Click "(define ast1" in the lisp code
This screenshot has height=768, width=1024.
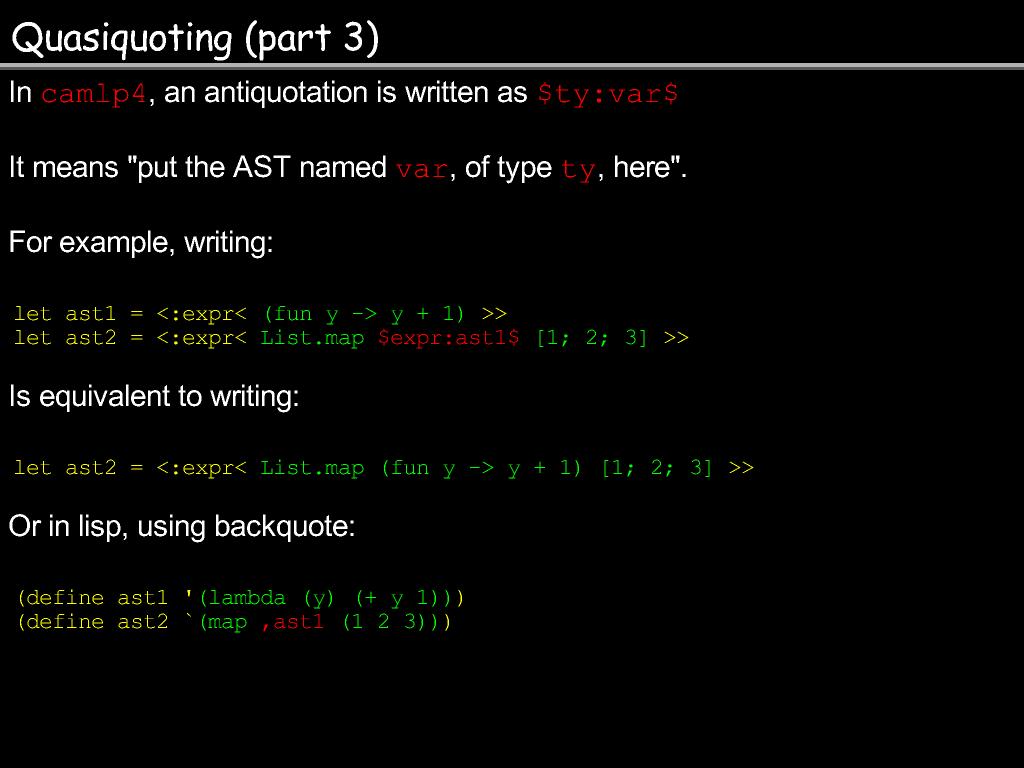click(92, 598)
